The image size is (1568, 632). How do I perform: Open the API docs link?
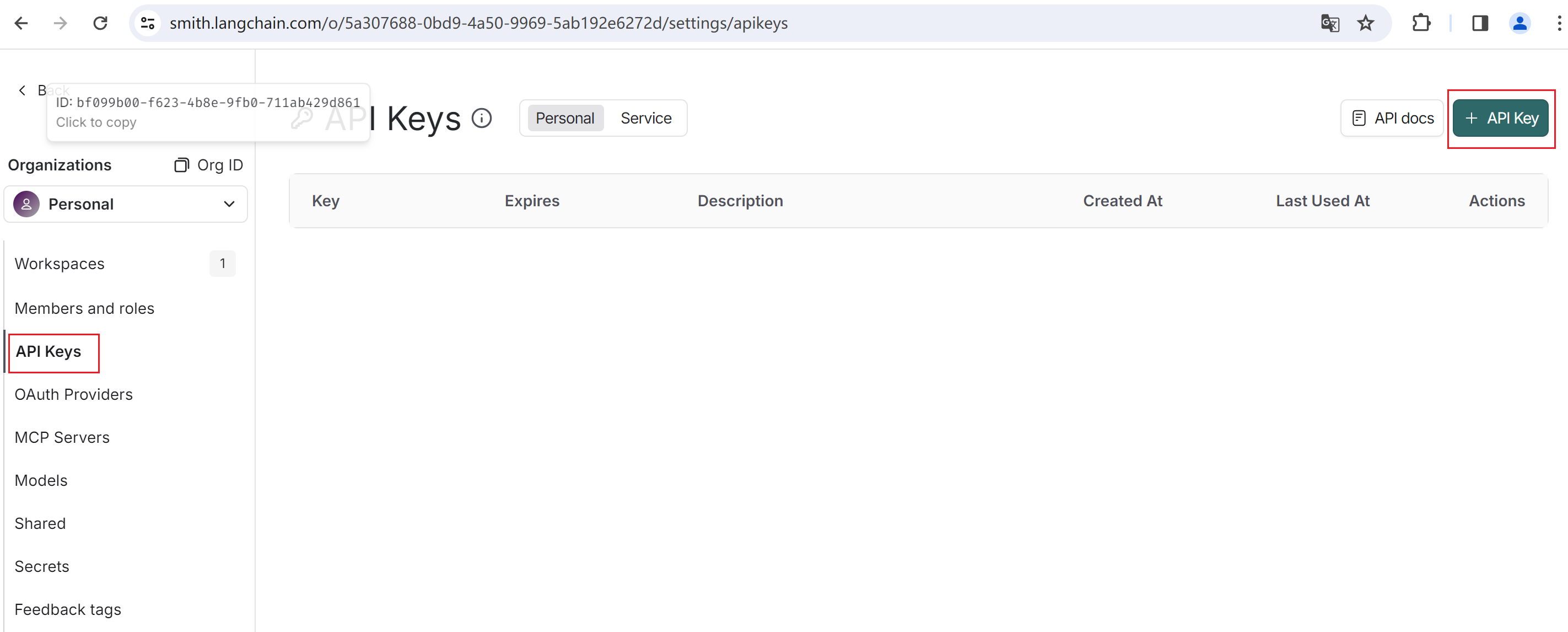pyautogui.click(x=1392, y=118)
